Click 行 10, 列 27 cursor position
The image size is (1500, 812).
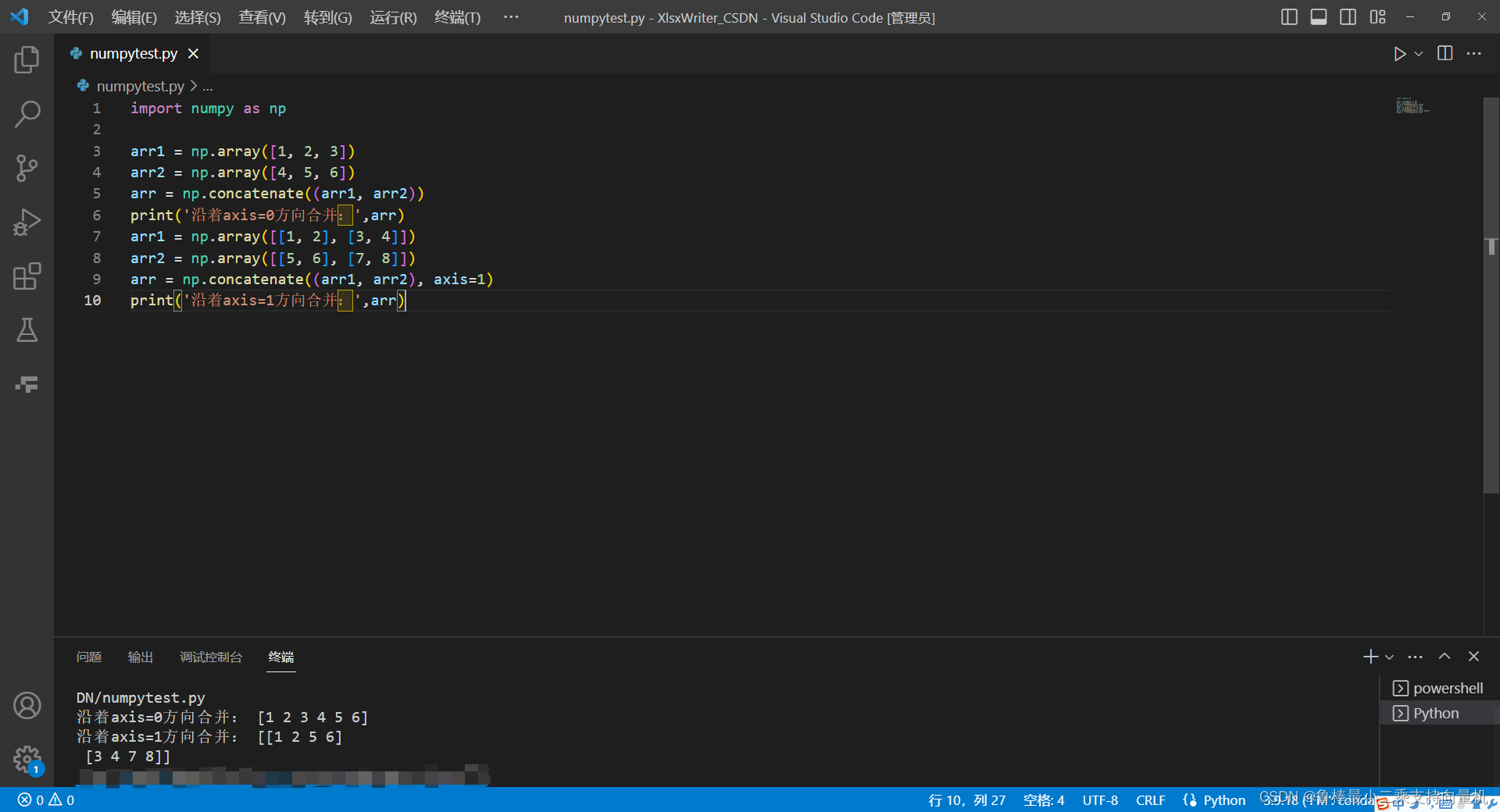966,800
